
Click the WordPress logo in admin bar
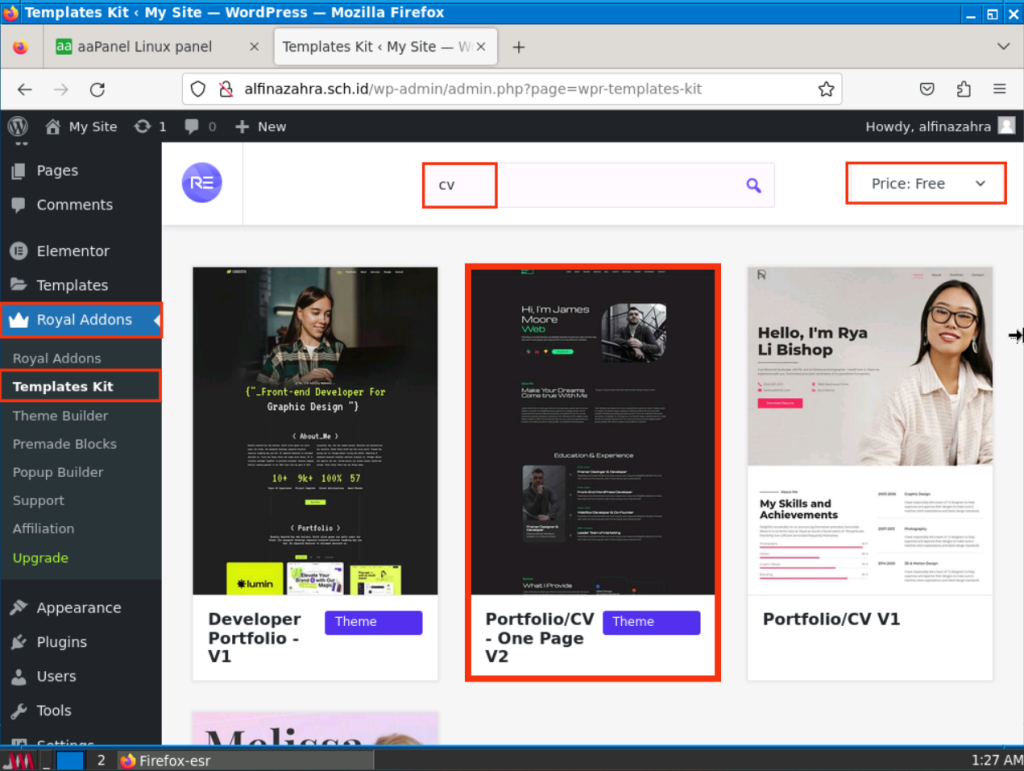point(18,127)
